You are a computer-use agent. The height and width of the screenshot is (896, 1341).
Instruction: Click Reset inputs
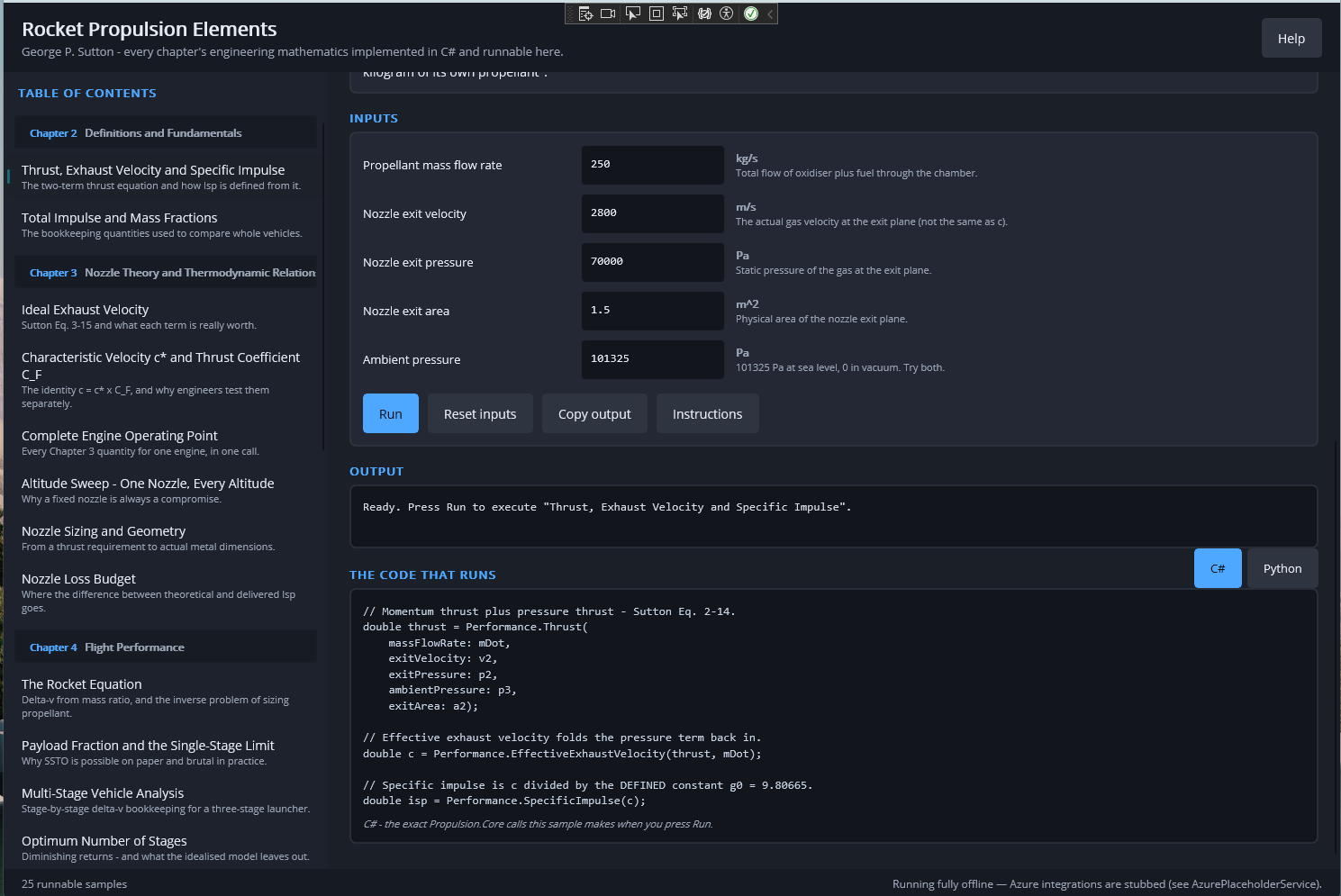[480, 413]
